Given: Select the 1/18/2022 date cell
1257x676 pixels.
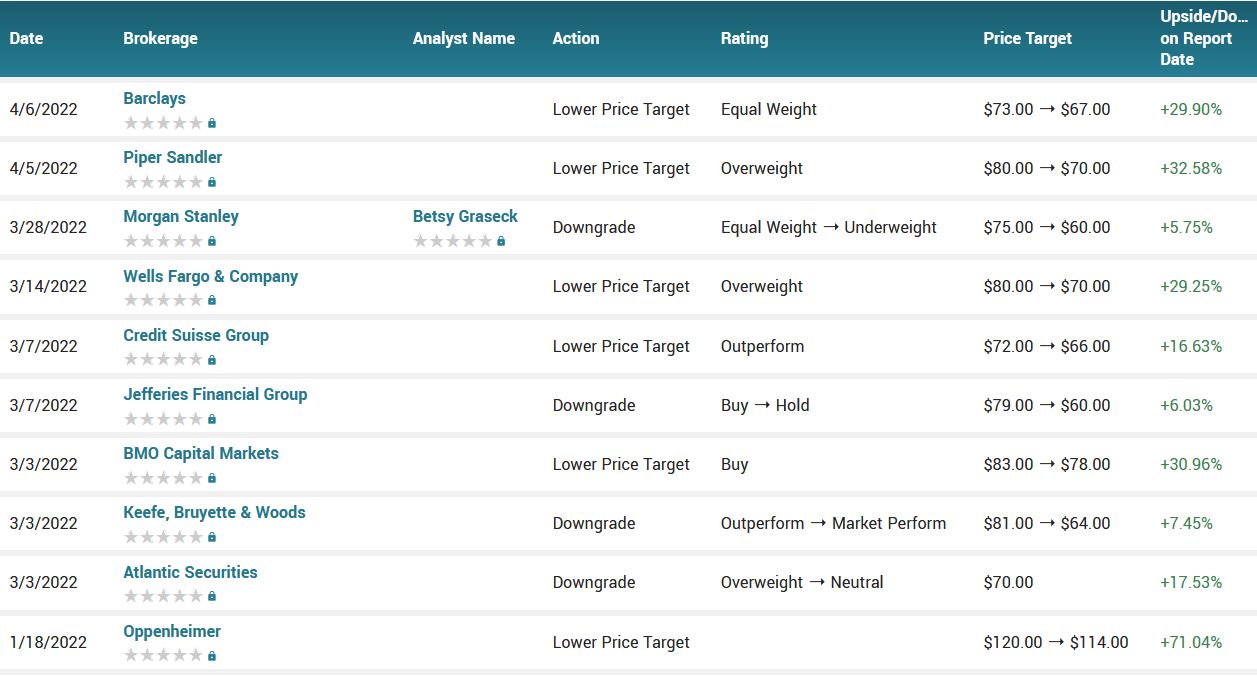Looking at the screenshot, I should (x=48, y=642).
